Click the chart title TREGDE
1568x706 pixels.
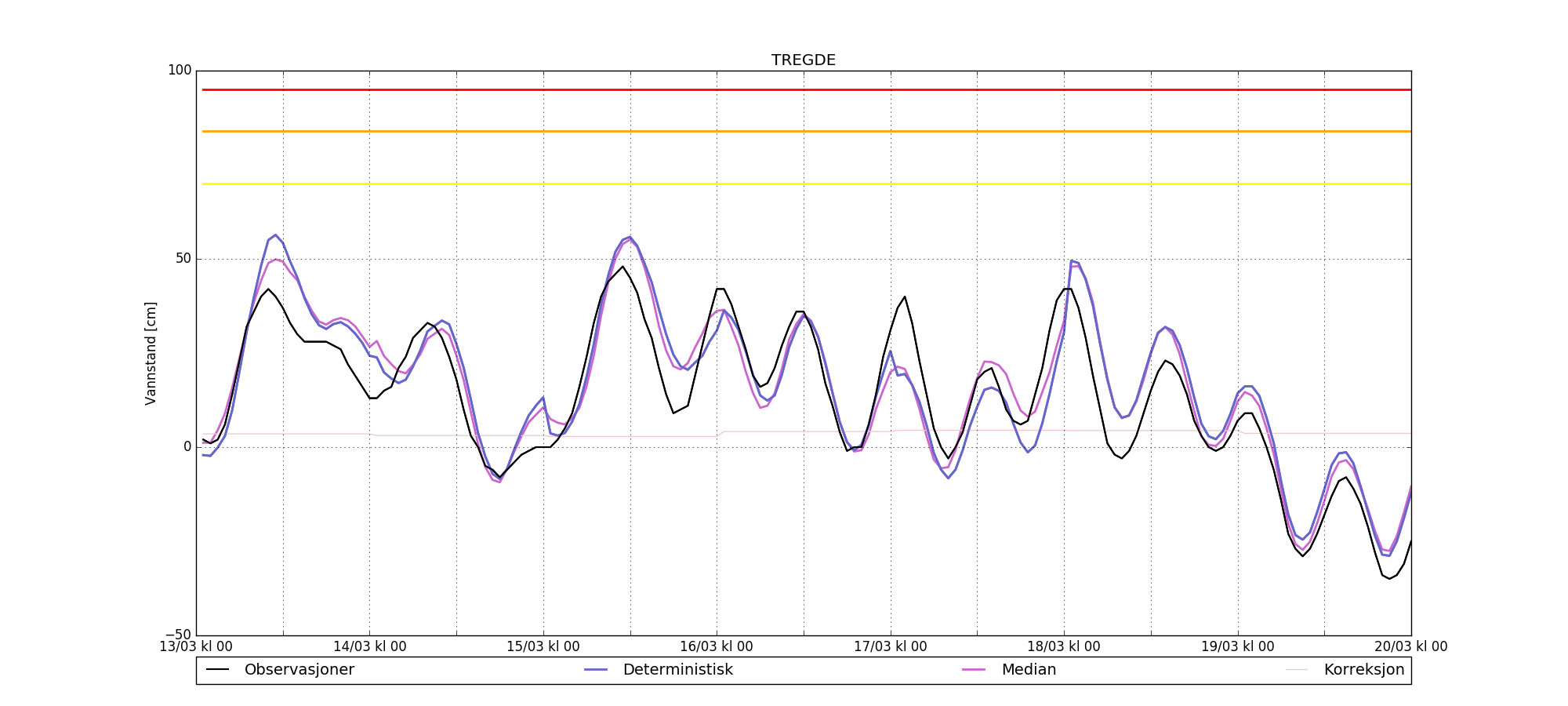click(x=803, y=60)
